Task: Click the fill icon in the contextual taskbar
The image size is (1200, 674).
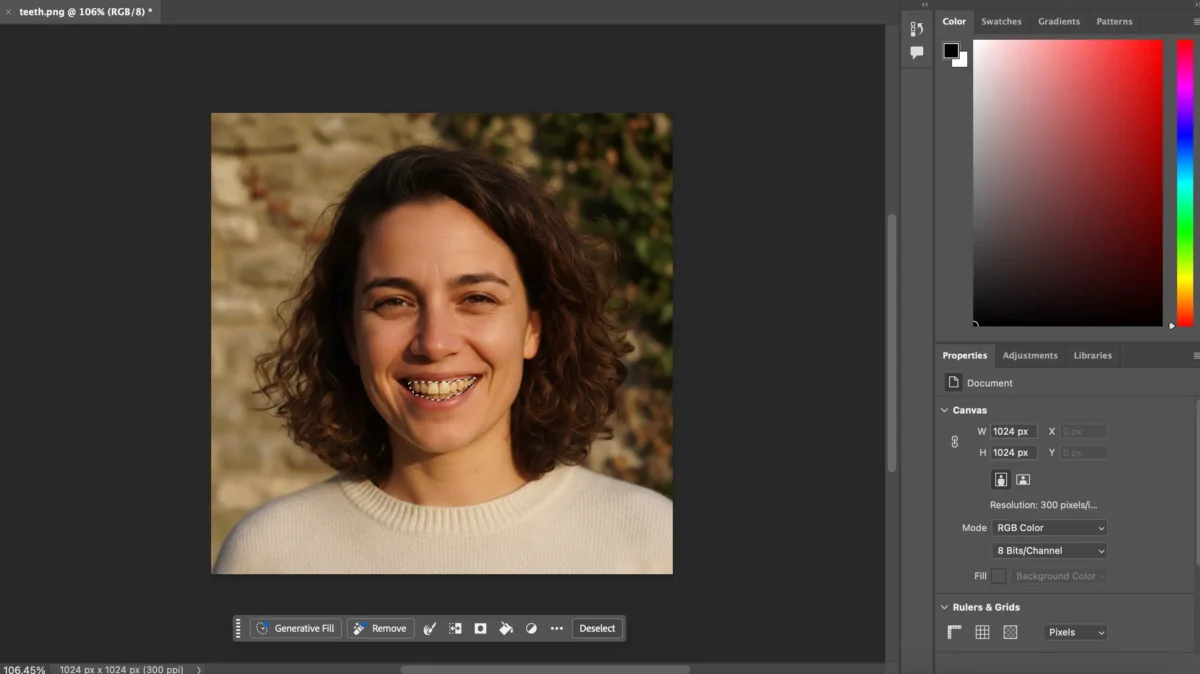Action: (505, 628)
